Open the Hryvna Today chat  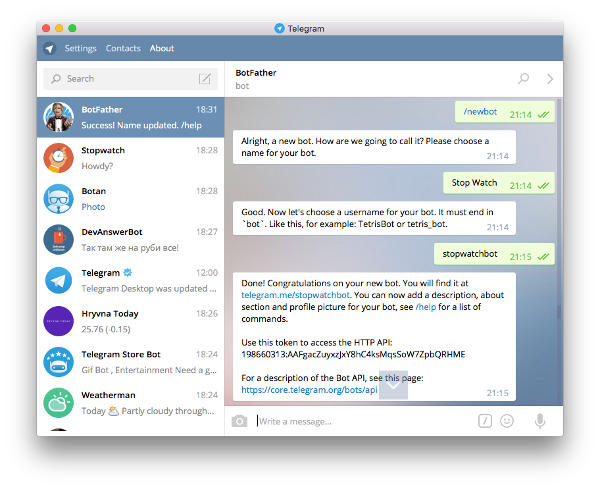(x=130, y=321)
